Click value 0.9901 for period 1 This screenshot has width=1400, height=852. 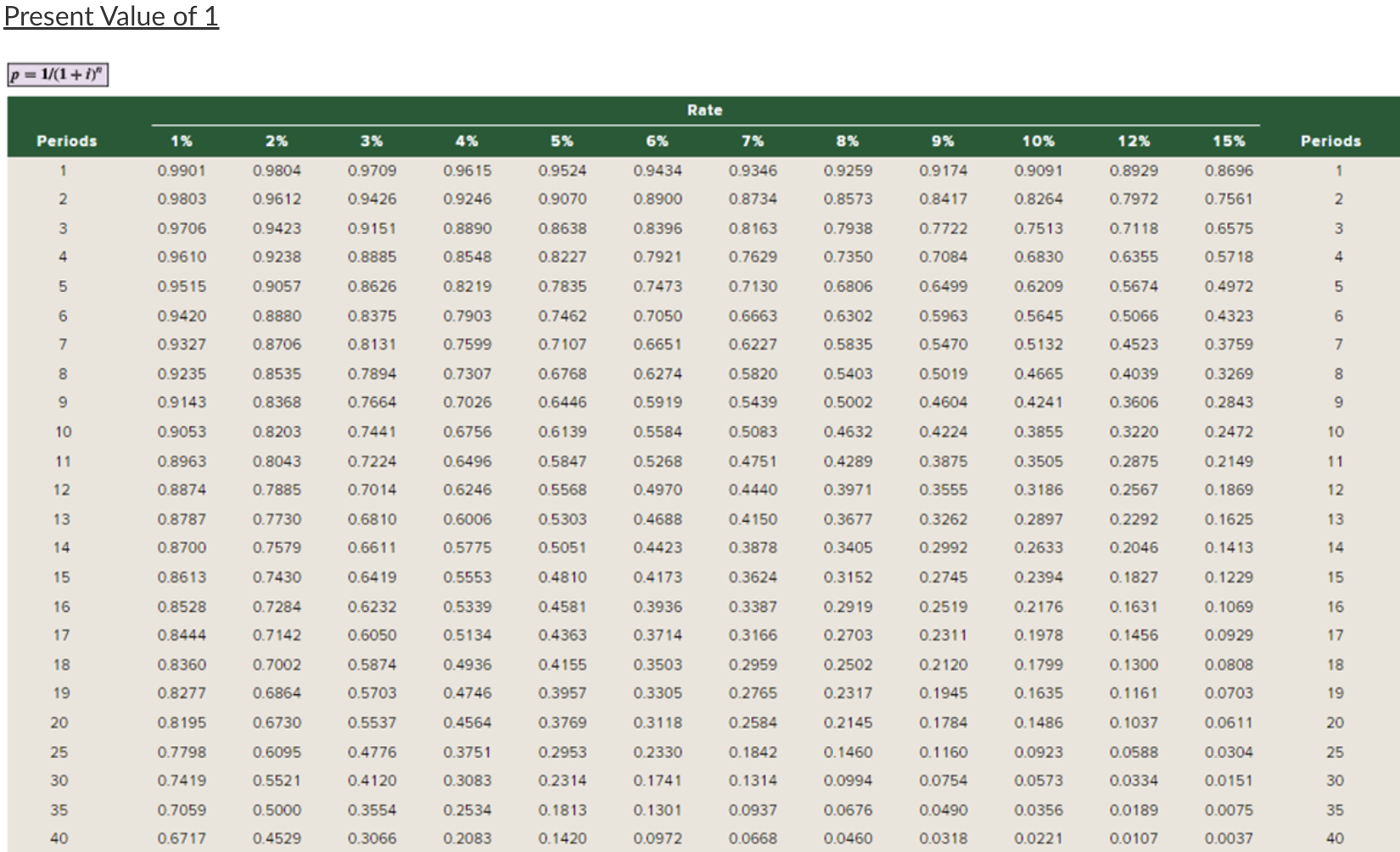(182, 171)
